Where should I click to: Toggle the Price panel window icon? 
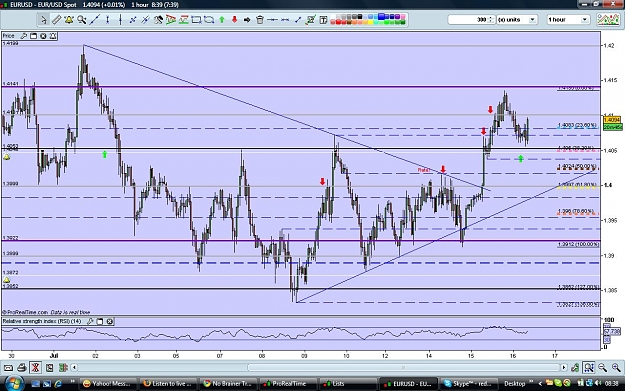click(x=33, y=36)
